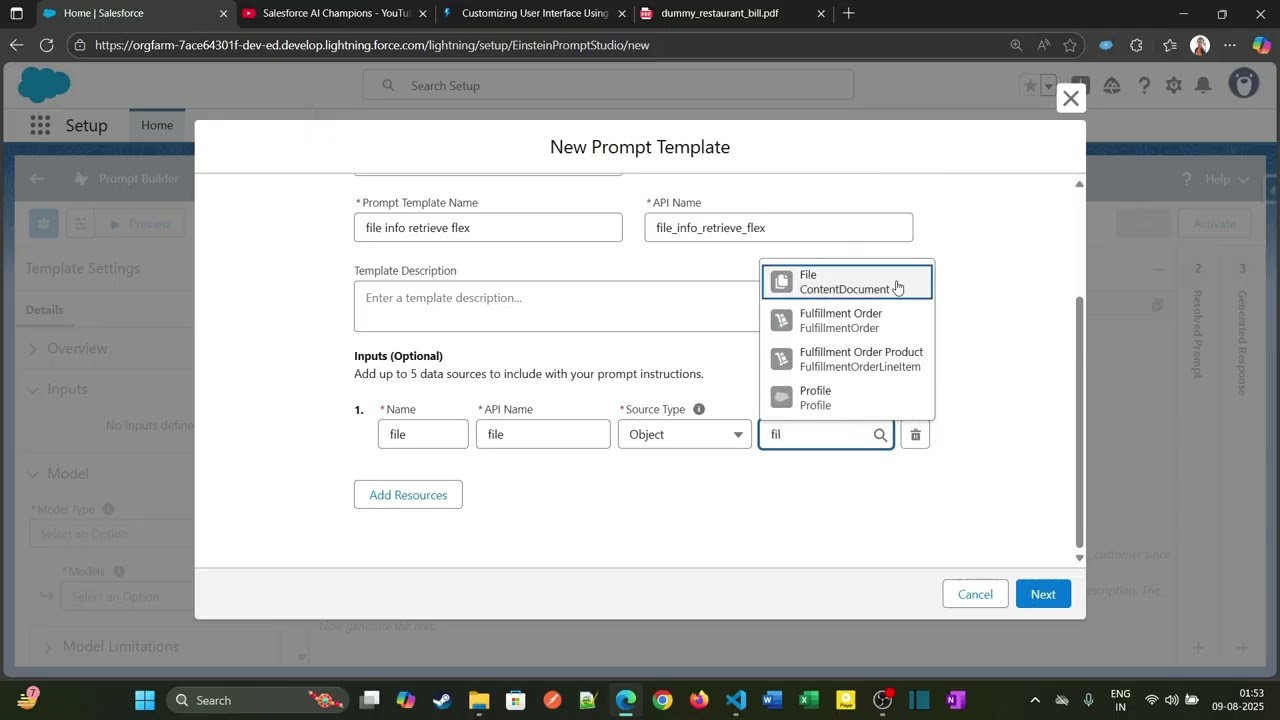Open Edge user profile picture
Screen dimensions: 1280x720
pos(1200,45)
